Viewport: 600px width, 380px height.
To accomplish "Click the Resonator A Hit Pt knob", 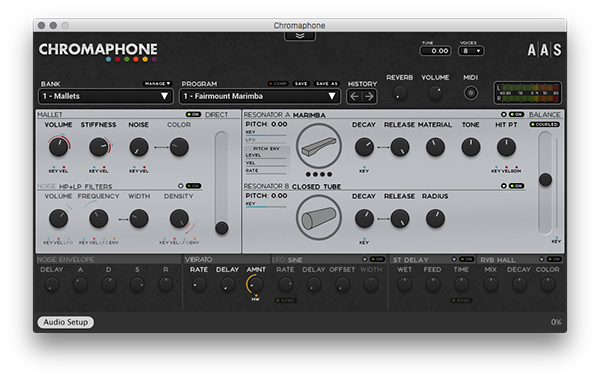I will tap(506, 147).
